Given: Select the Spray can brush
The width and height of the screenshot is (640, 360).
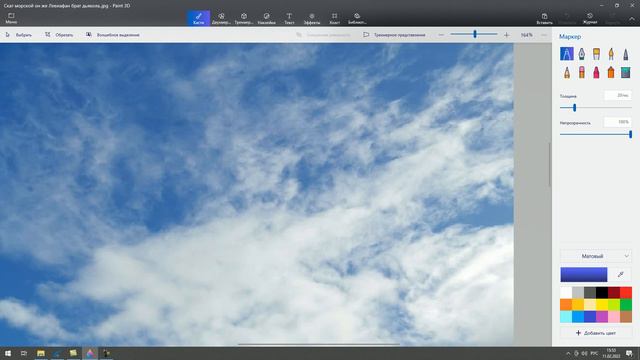Looking at the screenshot, I should point(611,73).
